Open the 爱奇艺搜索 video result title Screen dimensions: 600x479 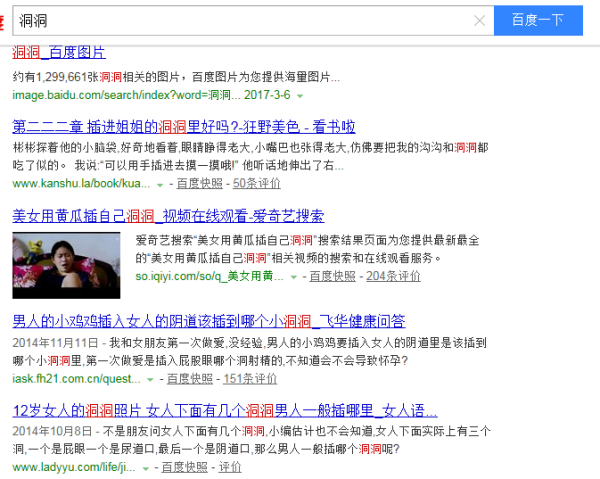point(168,216)
